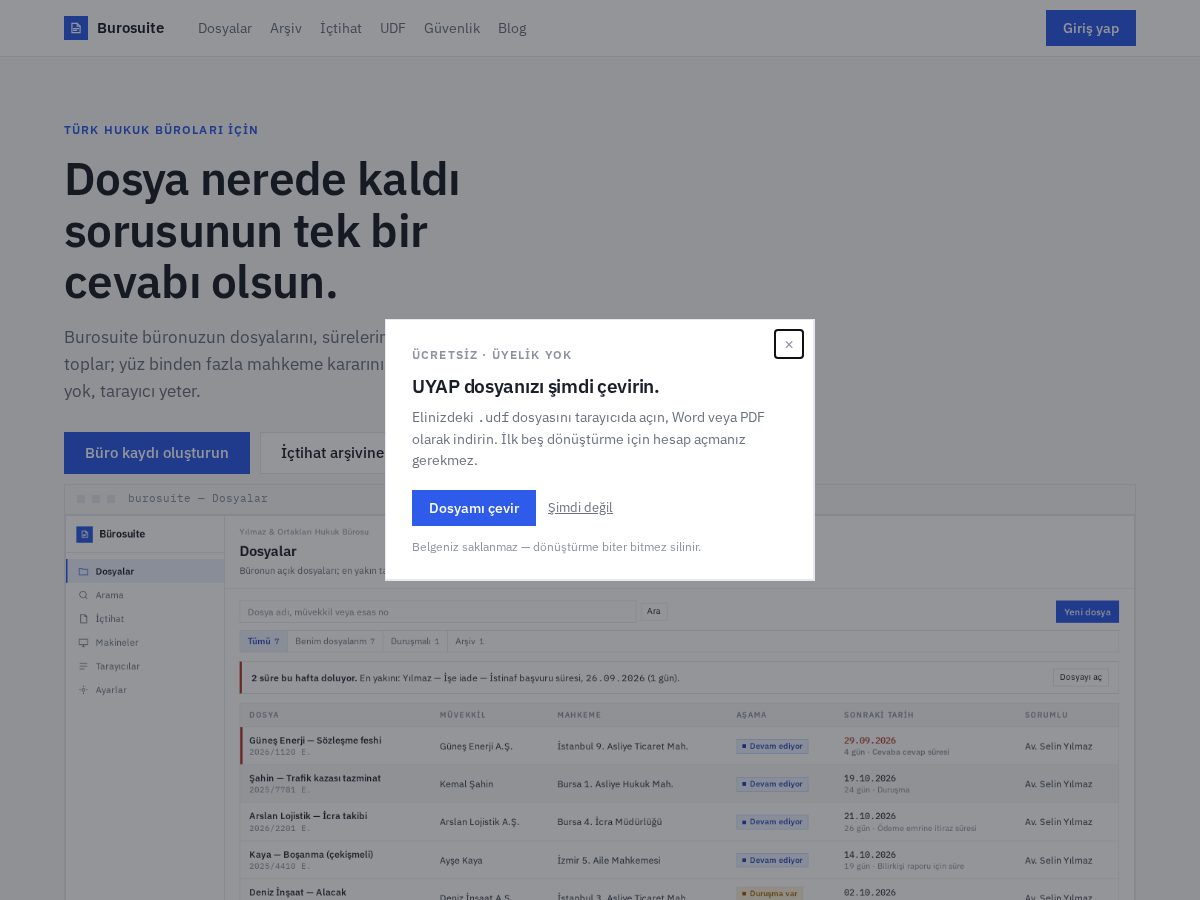Click the AŞAMA column header
The height and width of the screenshot is (900, 1200).
[x=751, y=715]
